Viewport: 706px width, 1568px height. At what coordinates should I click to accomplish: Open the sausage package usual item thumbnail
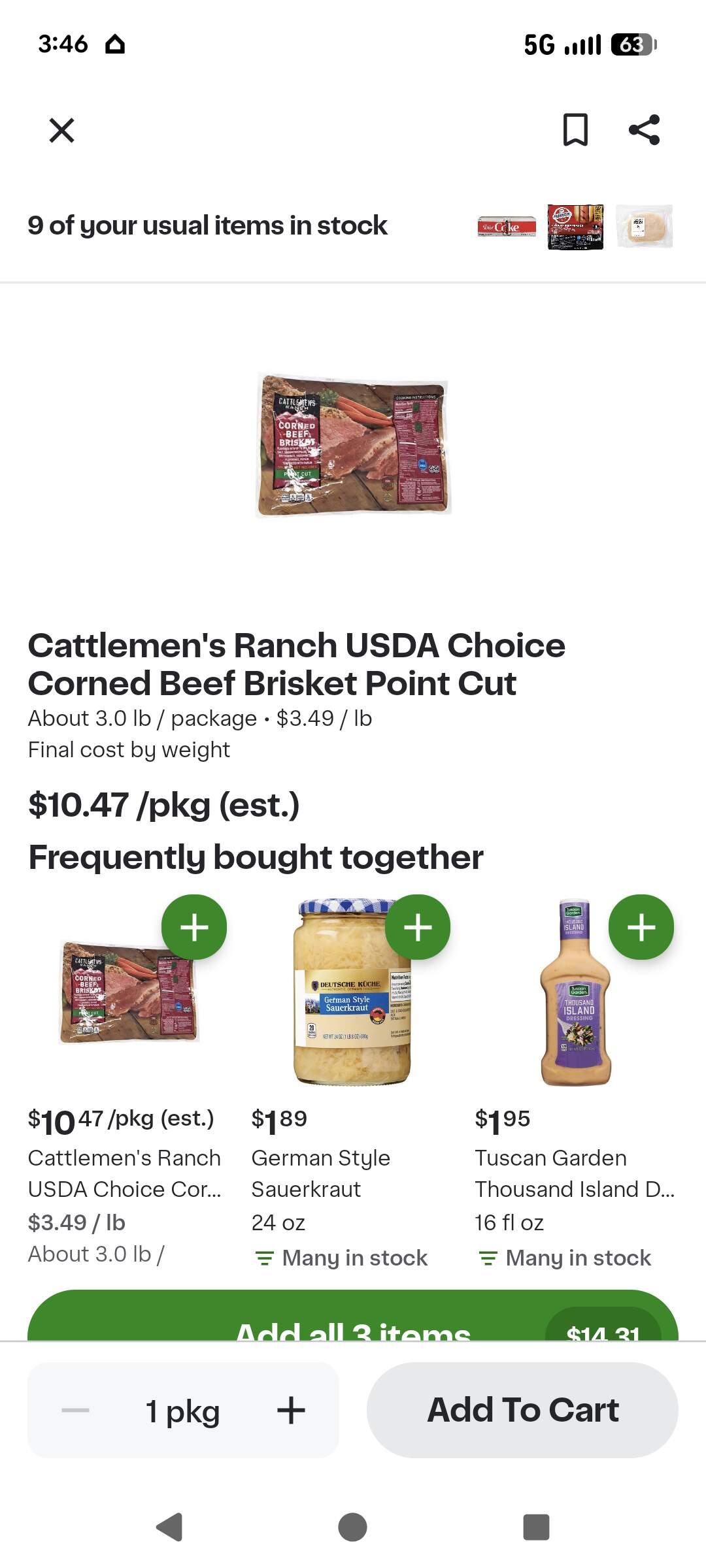pos(575,227)
